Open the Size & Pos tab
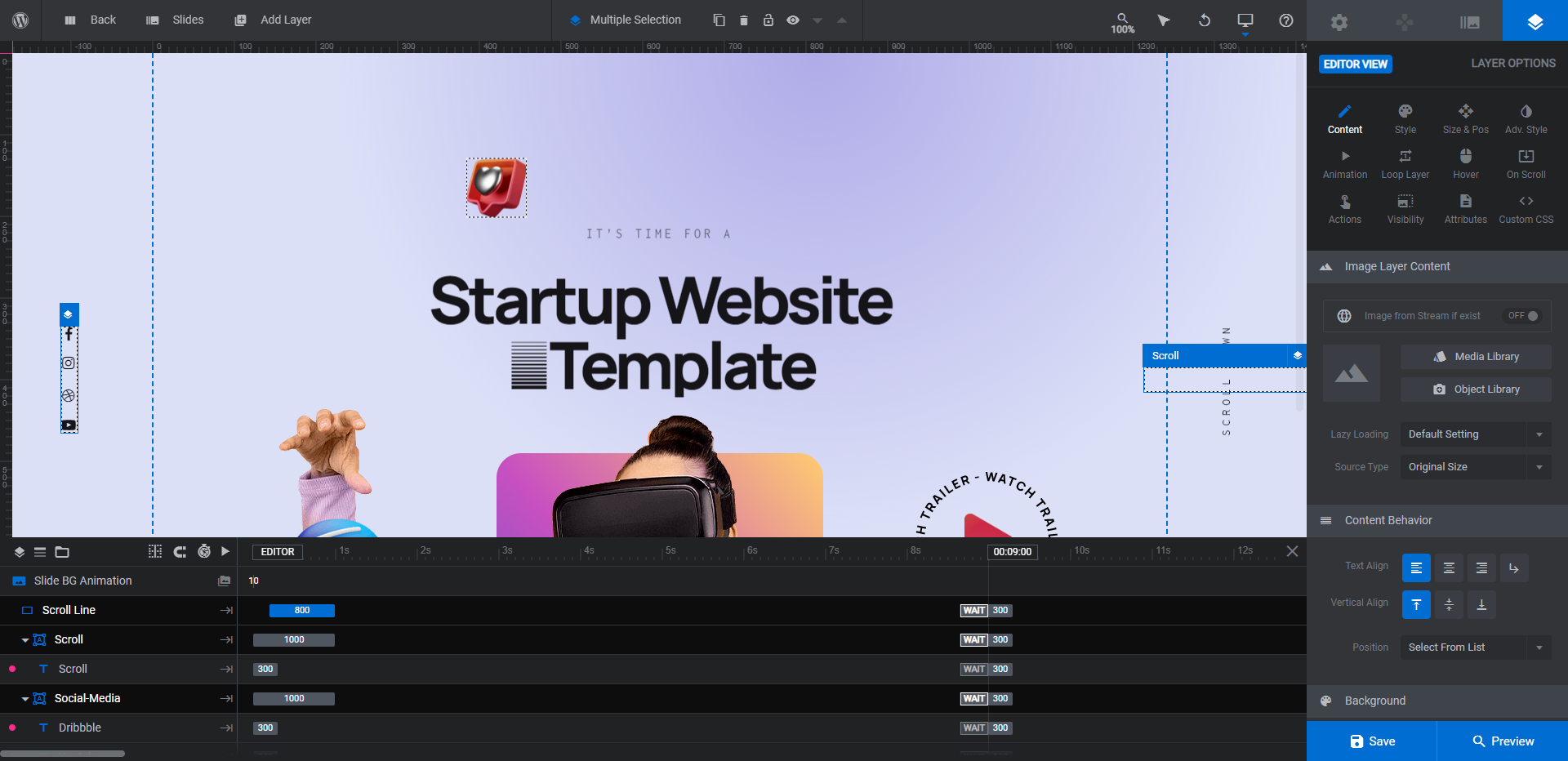1568x761 pixels. coord(1465,119)
